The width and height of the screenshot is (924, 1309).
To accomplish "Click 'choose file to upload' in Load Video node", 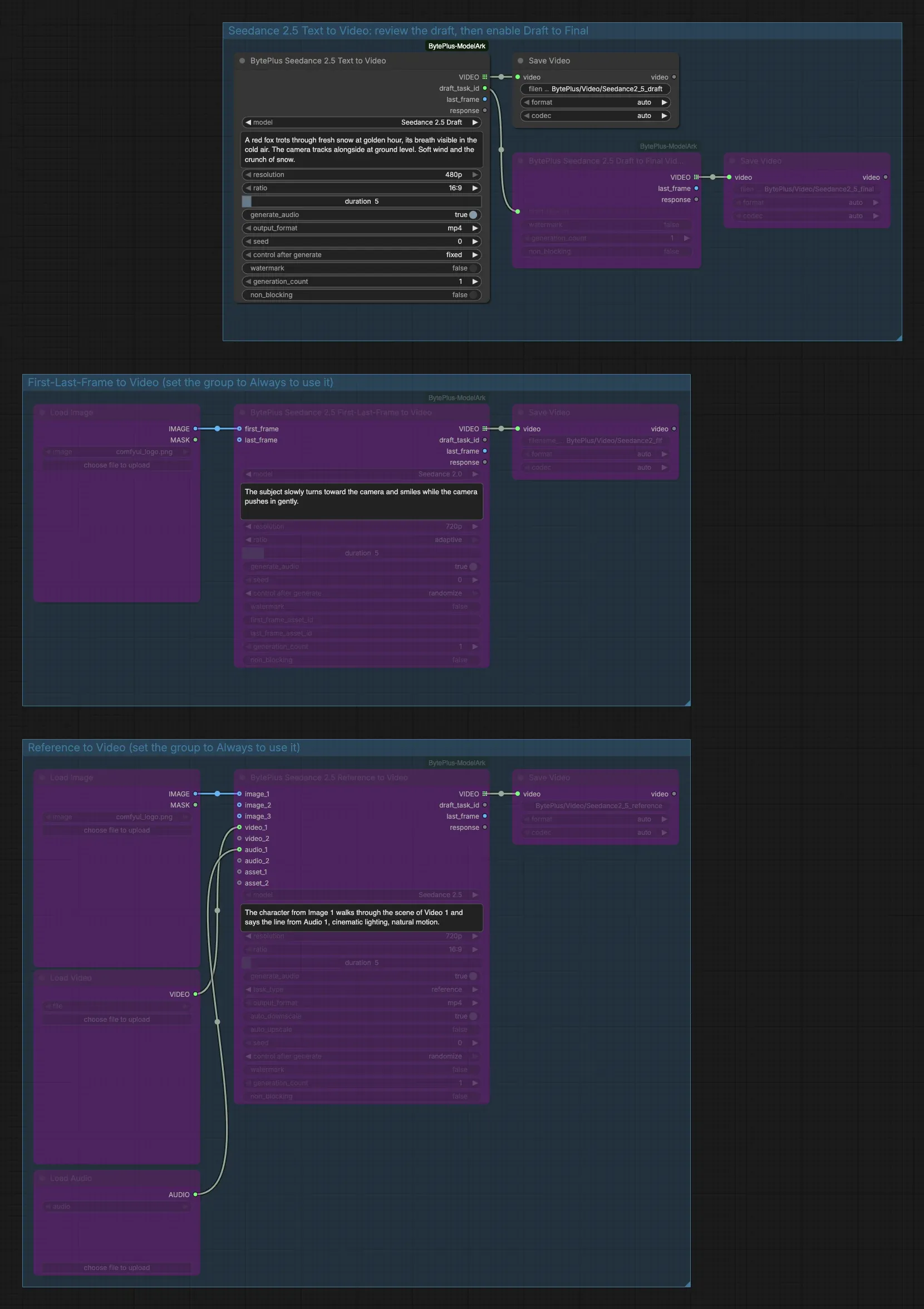I will click(117, 1020).
